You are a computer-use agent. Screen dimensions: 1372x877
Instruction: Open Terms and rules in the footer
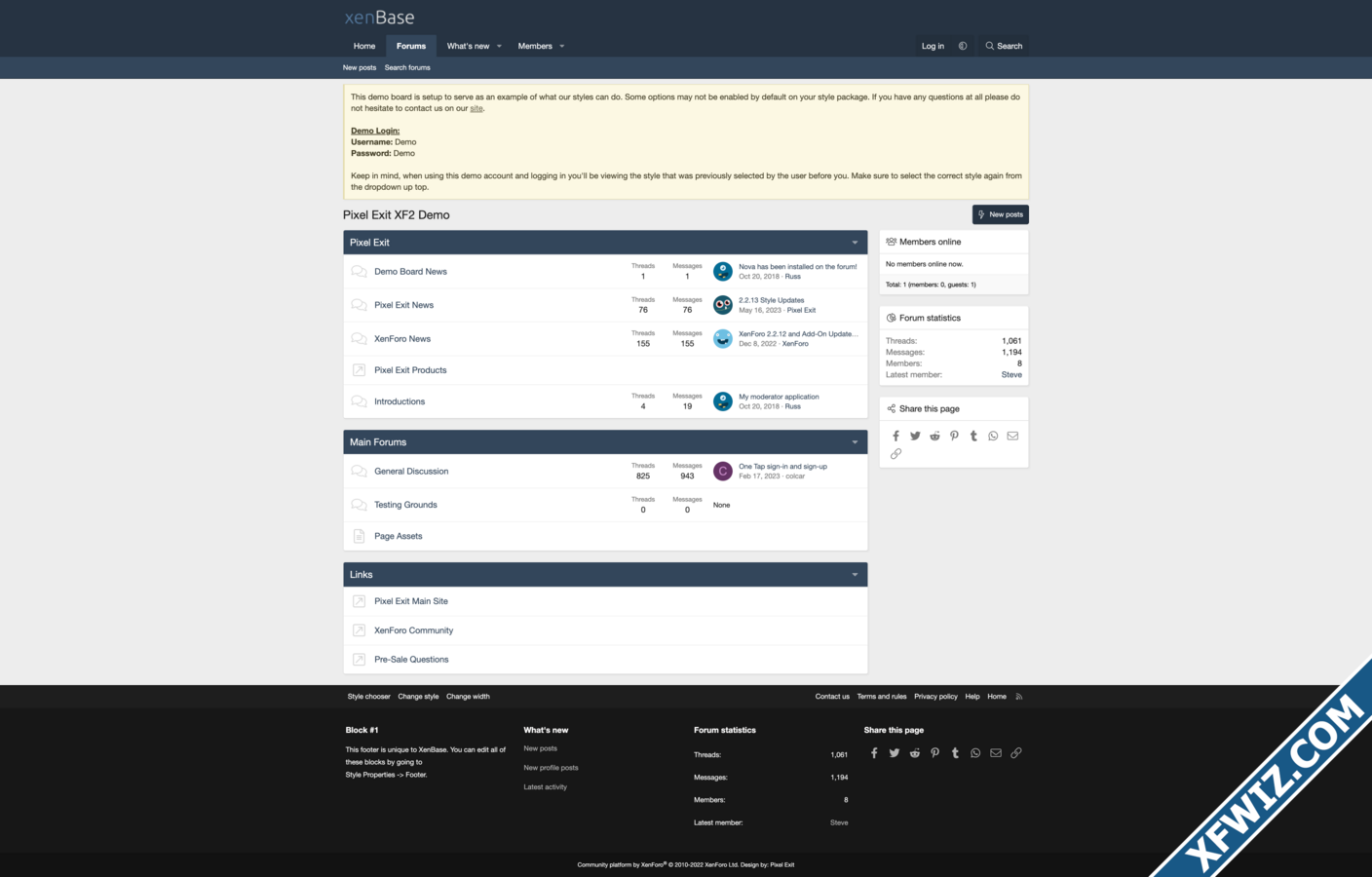(882, 697)
